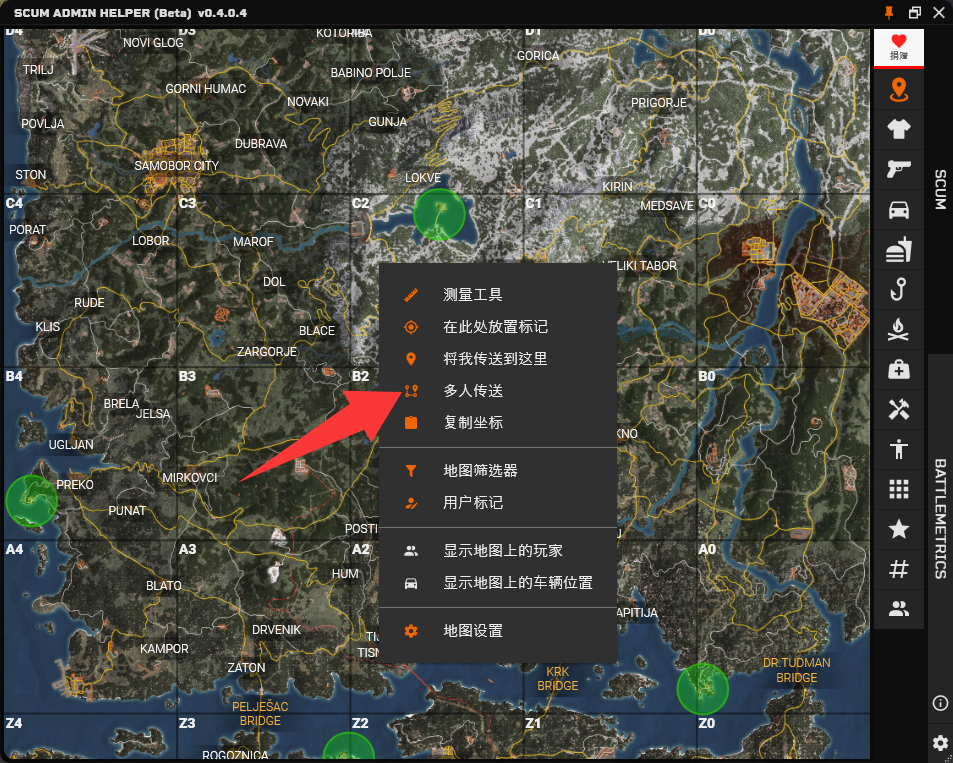
Task: Open the map location pin sidebar icon
Action: (x=898, y=90)
